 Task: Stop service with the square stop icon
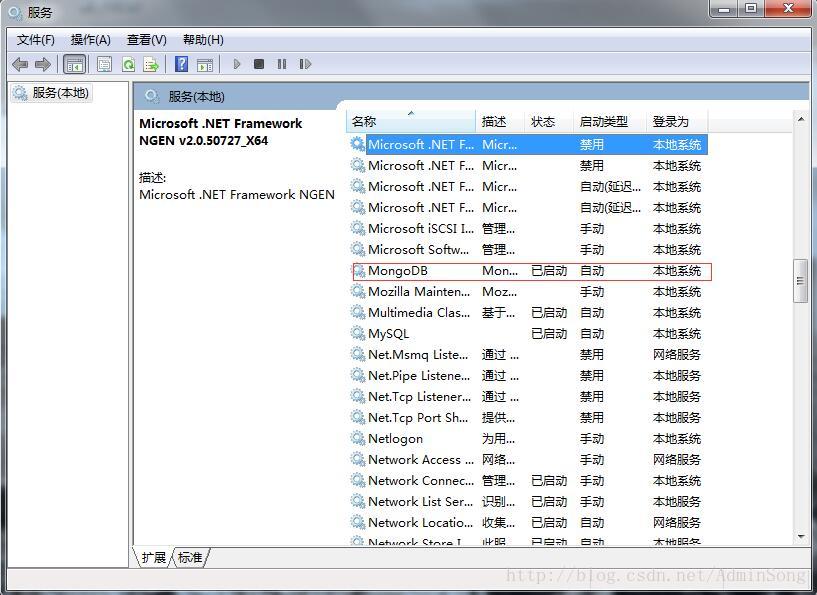click(x=258, y=64)
